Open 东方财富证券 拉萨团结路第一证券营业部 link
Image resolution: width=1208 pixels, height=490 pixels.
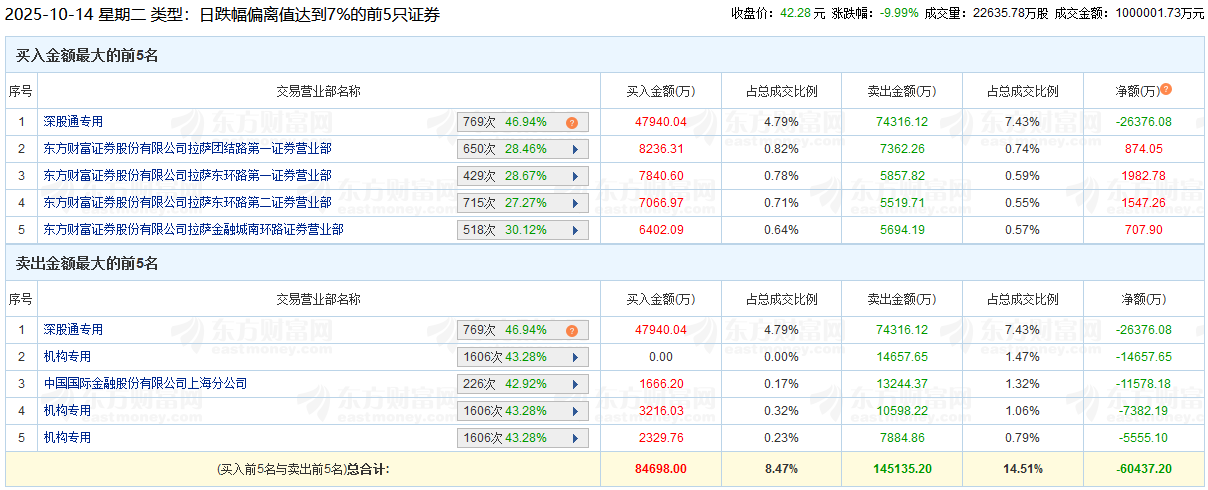coord(187,149)
